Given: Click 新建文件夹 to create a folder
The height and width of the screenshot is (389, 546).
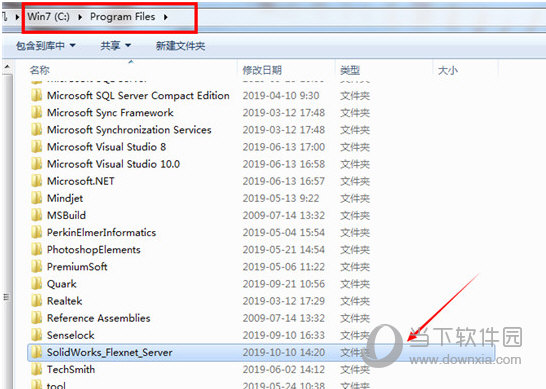Looking at the screenshot, I should (x=180, y=46).
